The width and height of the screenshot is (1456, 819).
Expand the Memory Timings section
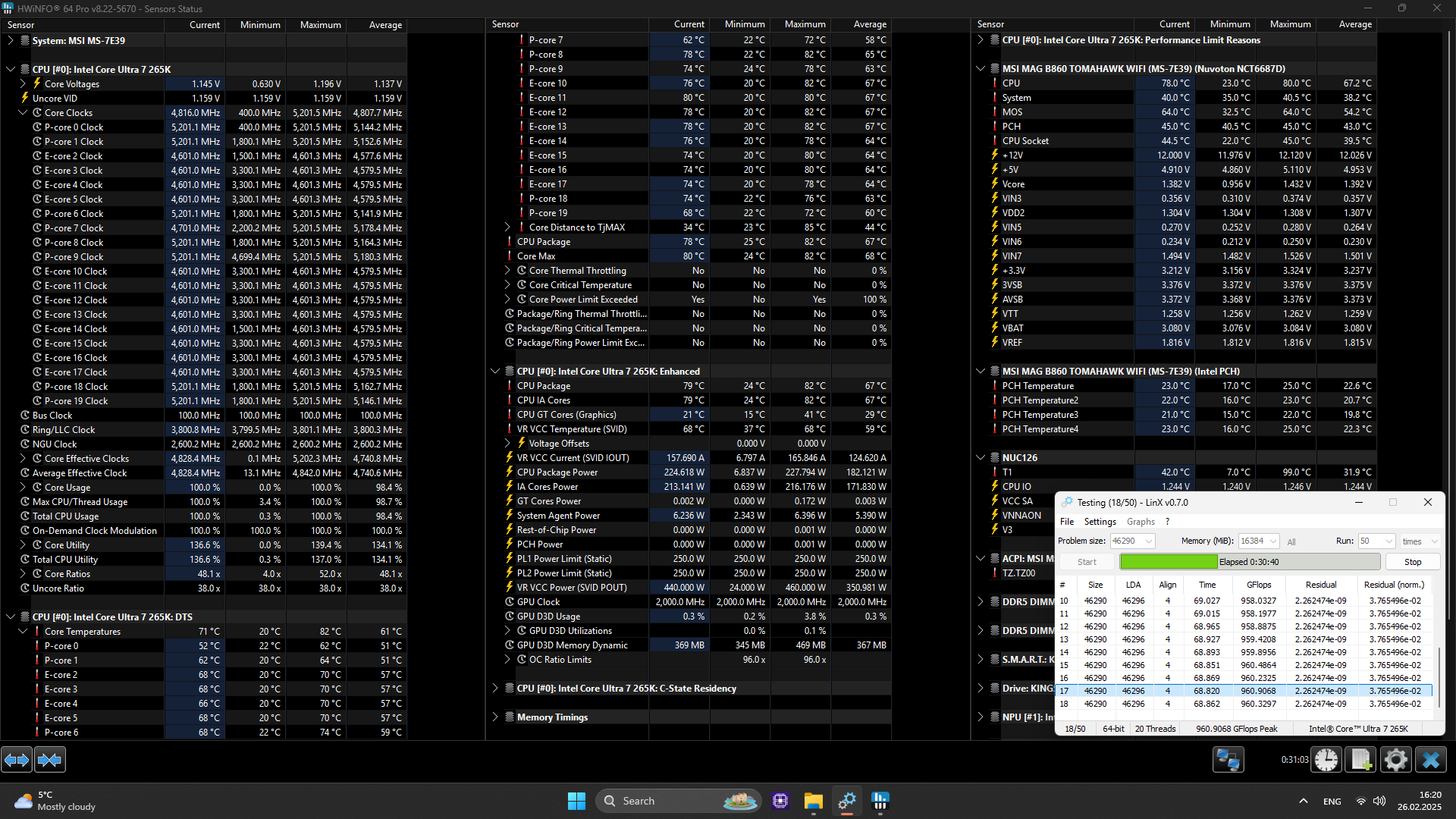tap(495, 717)
